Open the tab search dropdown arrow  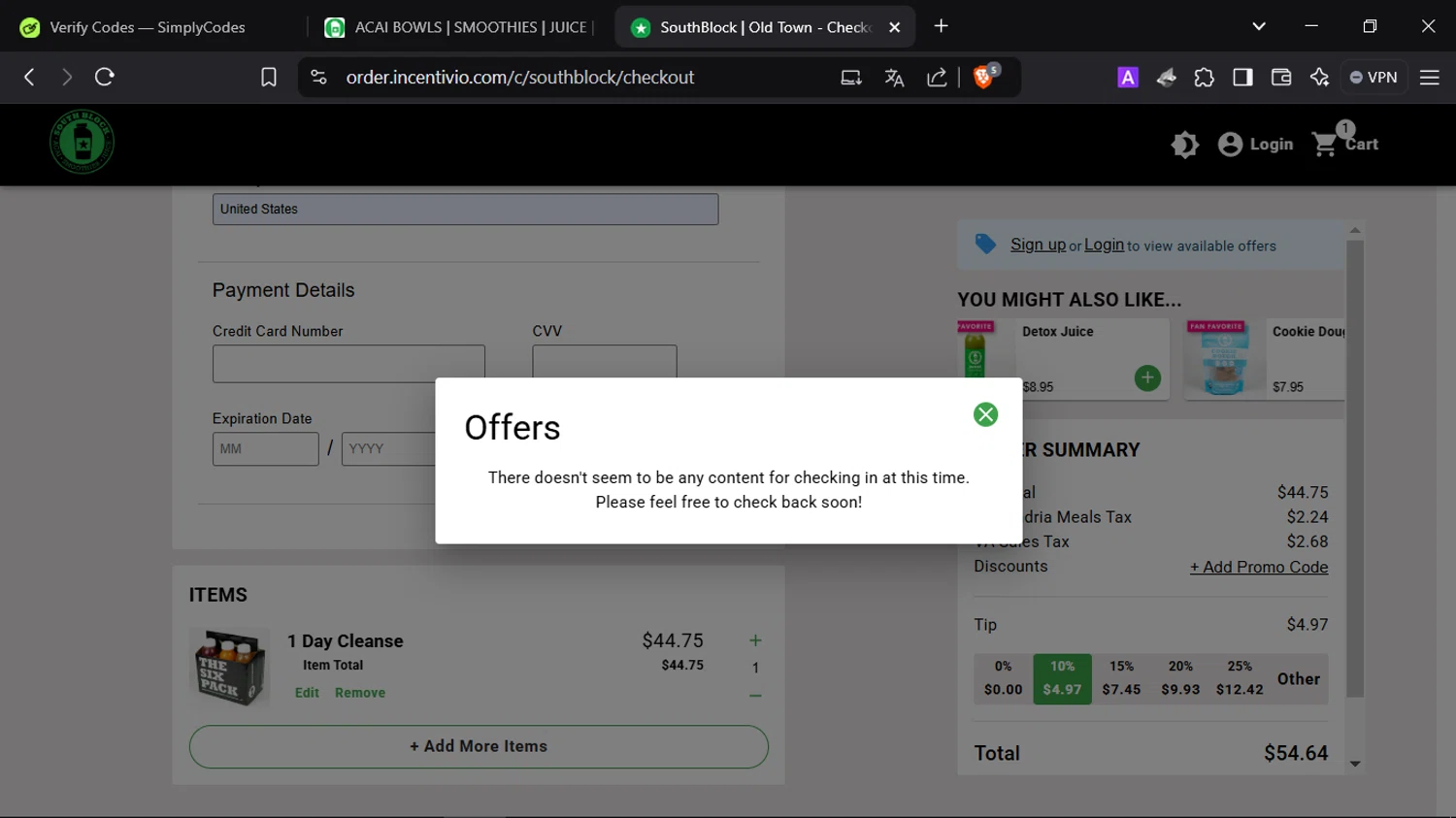click(1259, 26)
